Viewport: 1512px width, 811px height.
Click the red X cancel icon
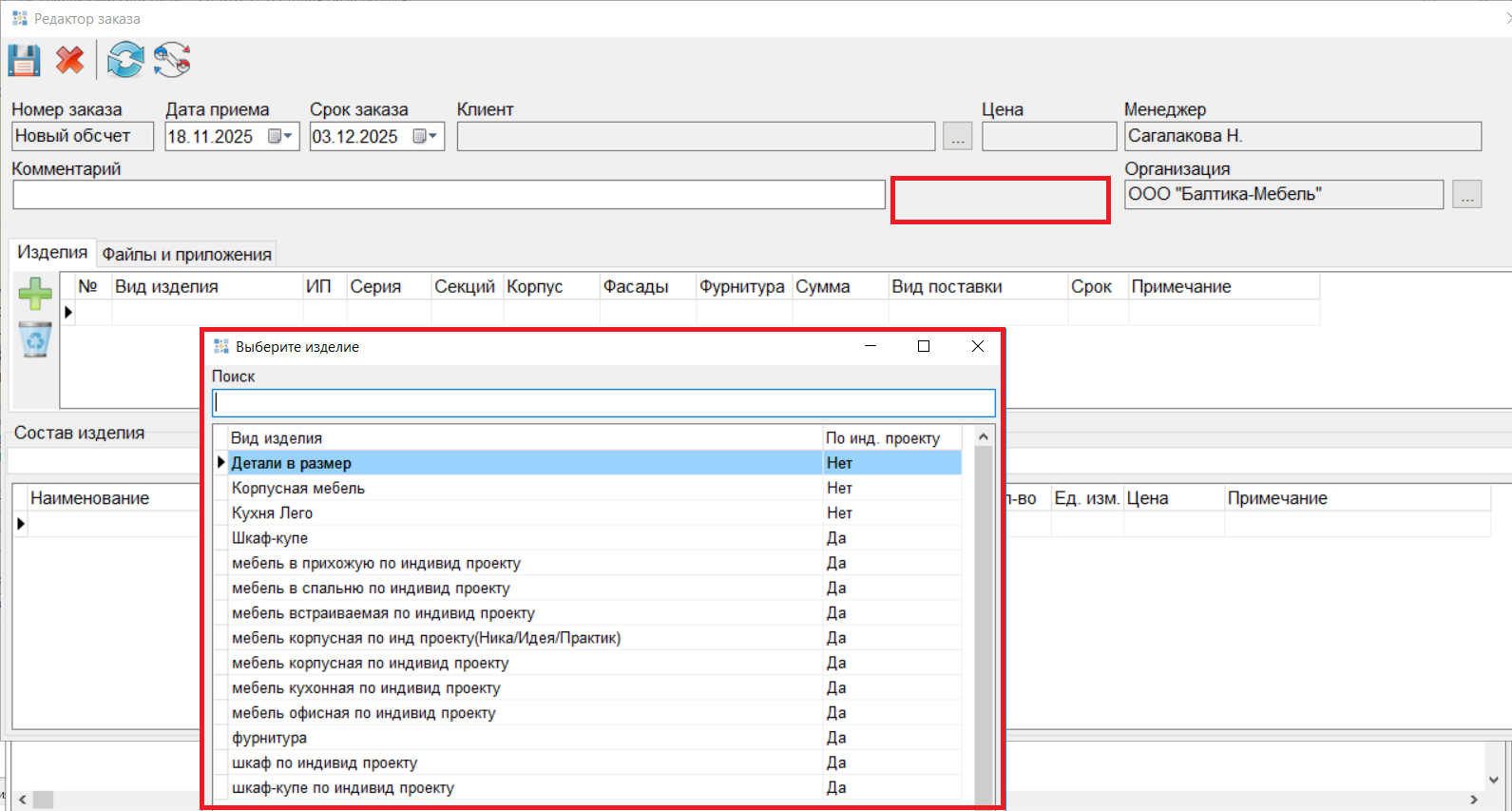[69, 61]
